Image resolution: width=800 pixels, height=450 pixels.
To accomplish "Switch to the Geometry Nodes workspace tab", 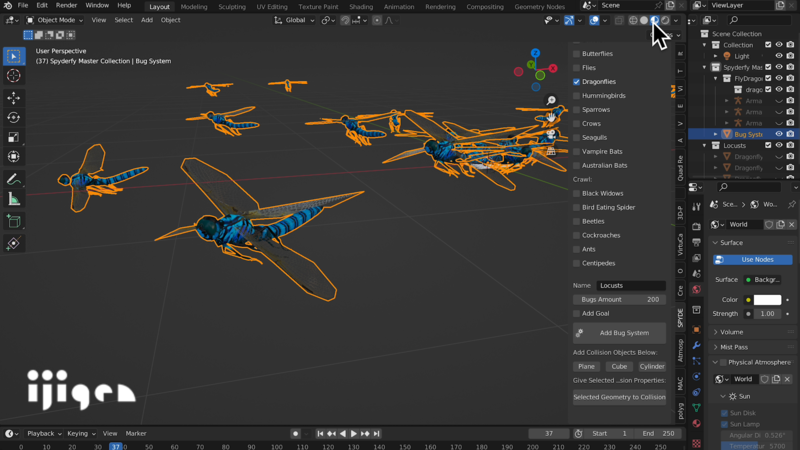I will click(x=539, y=7).
